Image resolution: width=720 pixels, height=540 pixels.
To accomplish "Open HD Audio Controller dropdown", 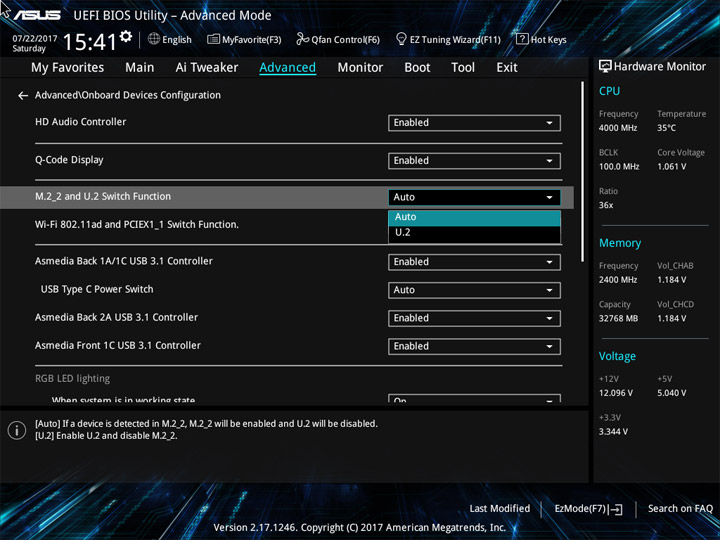I will click(x=474, y=123).
